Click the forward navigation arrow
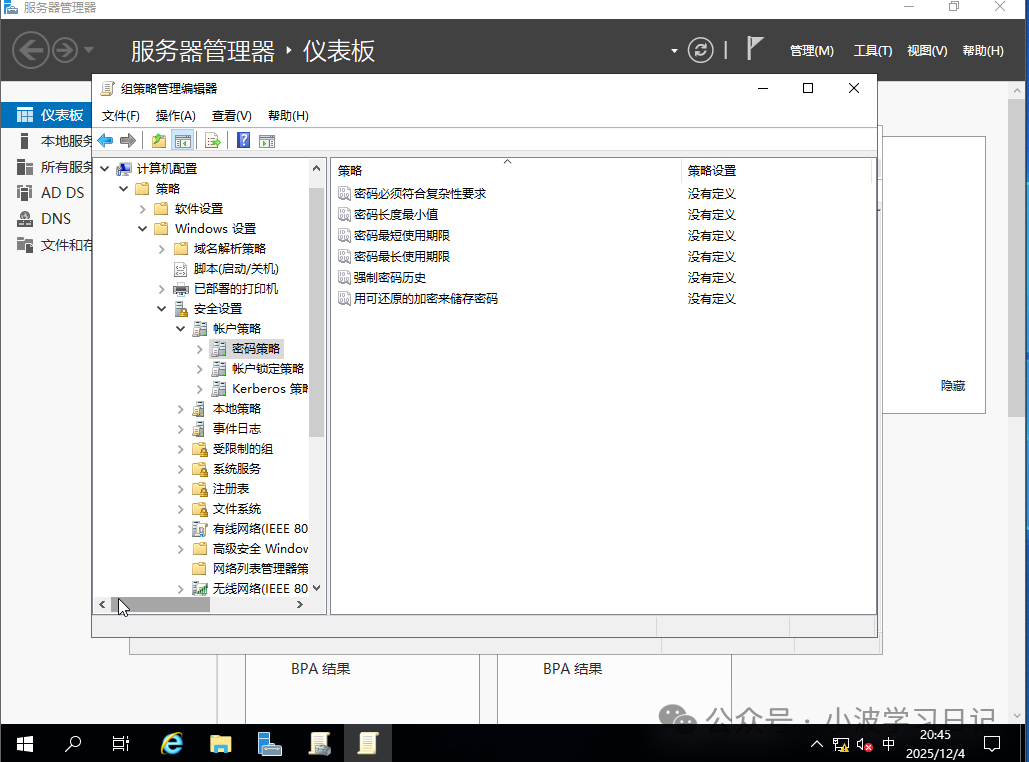1029x762 pixels. (127, 140)
